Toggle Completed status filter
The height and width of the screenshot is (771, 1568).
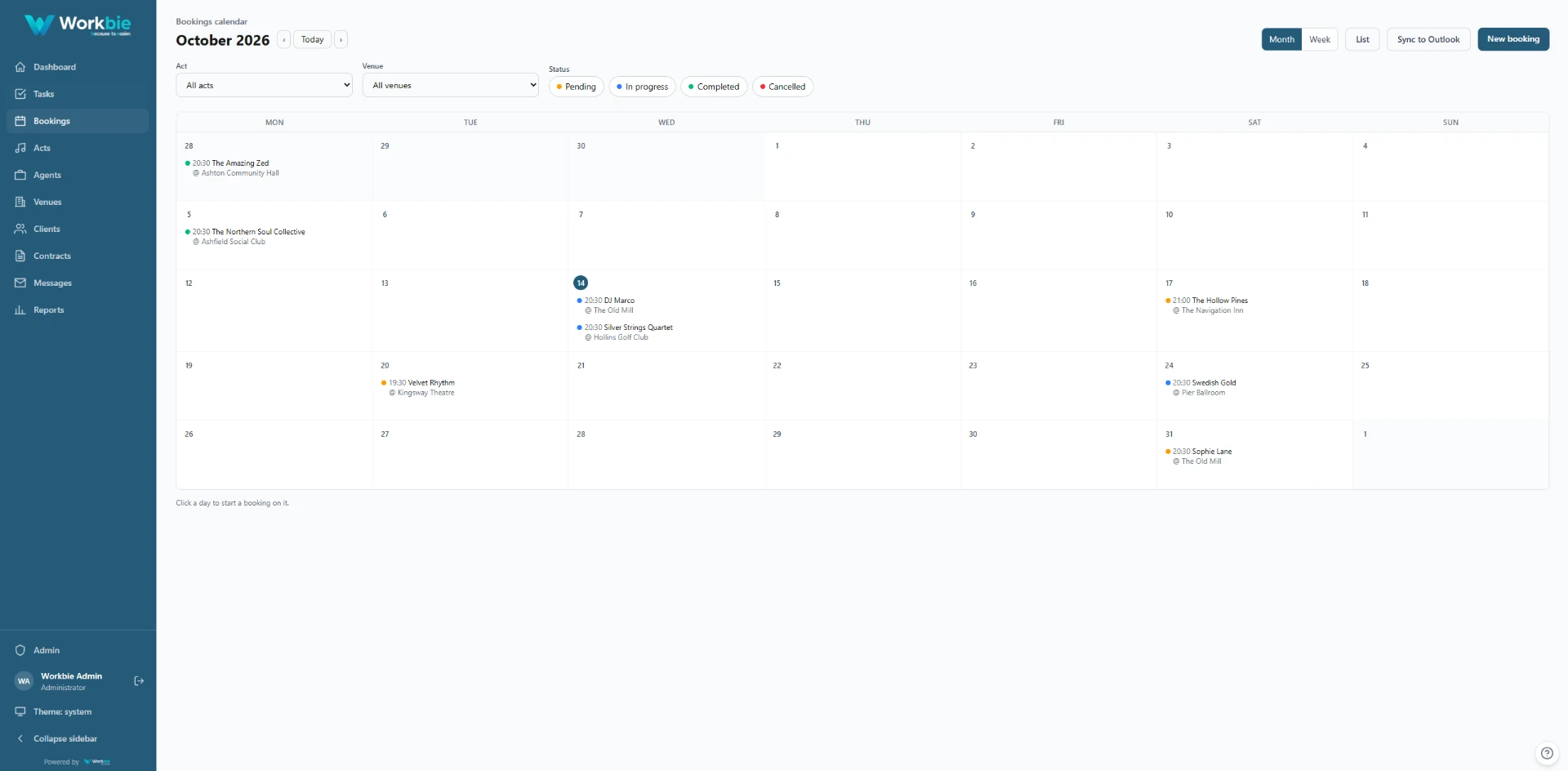coord(714,87)
